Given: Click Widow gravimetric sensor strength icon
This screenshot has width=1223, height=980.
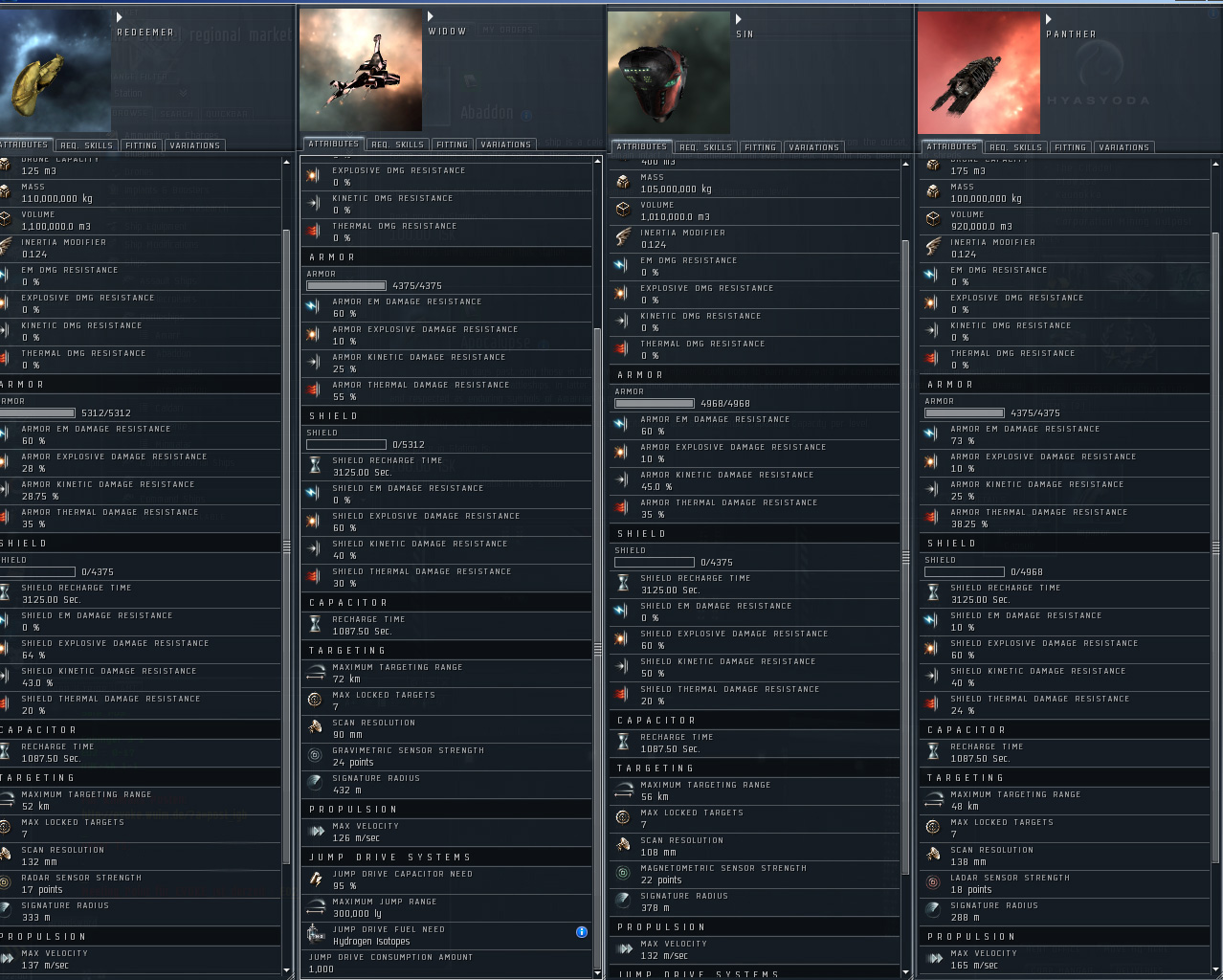Looking at the screenshot, I should (315, 756).
